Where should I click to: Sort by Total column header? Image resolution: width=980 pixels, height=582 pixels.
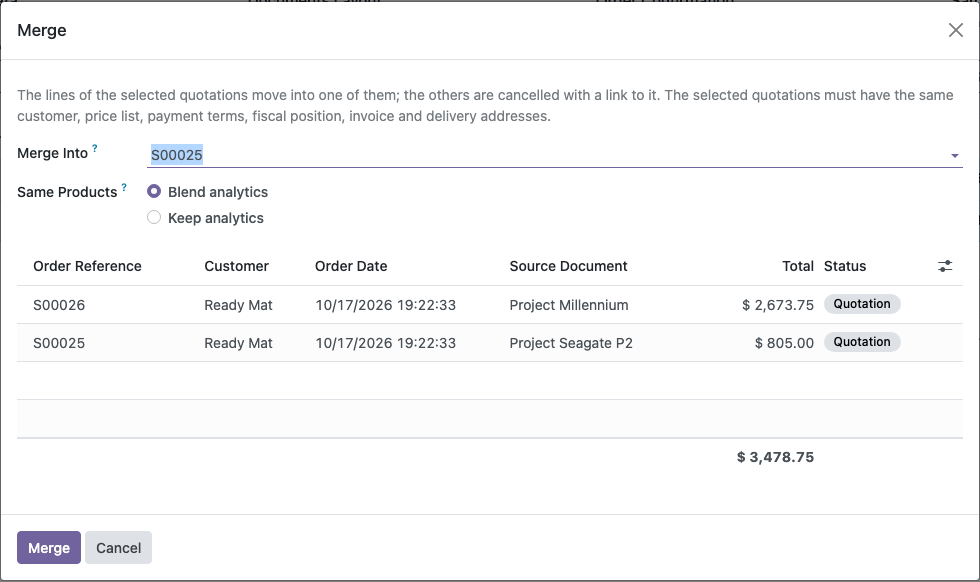coord(798,266)
